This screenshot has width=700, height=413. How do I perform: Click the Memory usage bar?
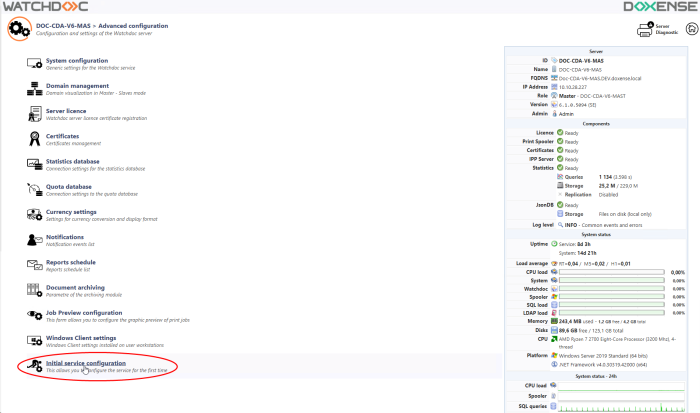610,321
